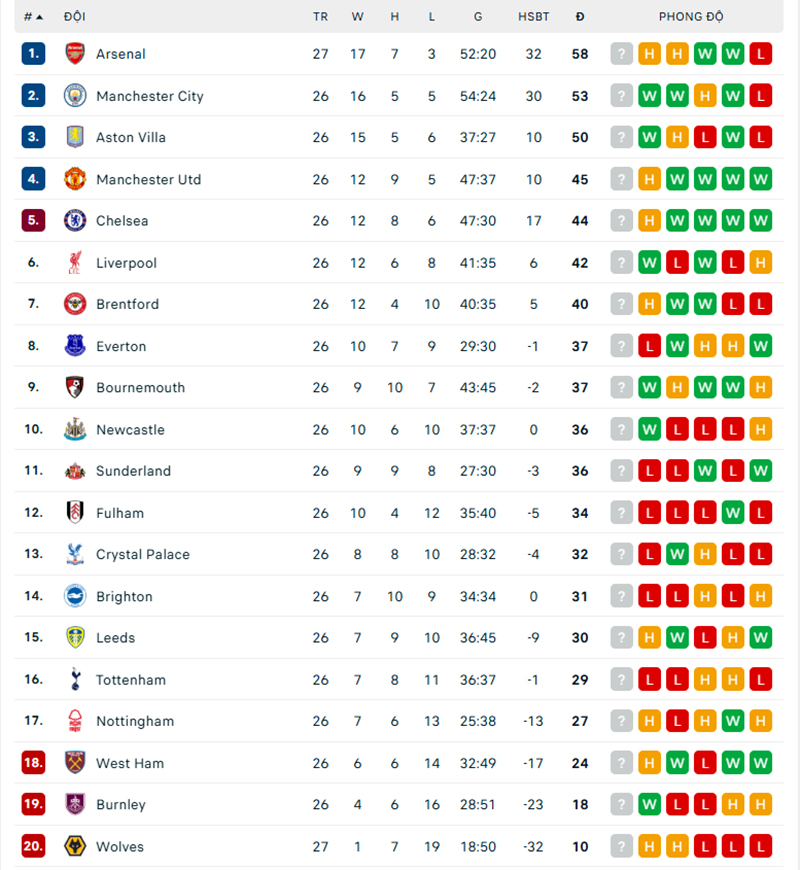The width and height of the screenshot is (800, 870).
Task: Click the Everton club badge
Action: 75,346
